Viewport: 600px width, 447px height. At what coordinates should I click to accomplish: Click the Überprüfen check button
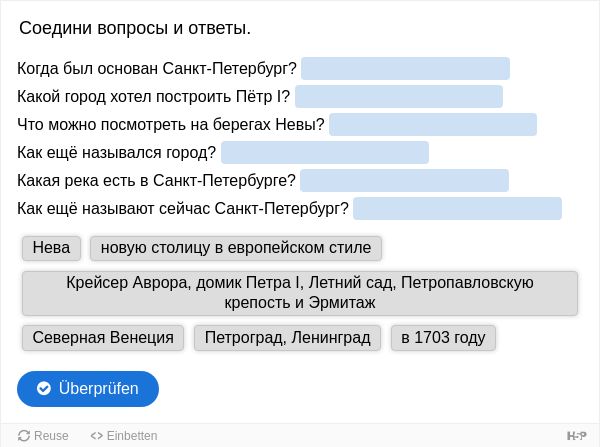pyautogui.click(x=88, y=388)
